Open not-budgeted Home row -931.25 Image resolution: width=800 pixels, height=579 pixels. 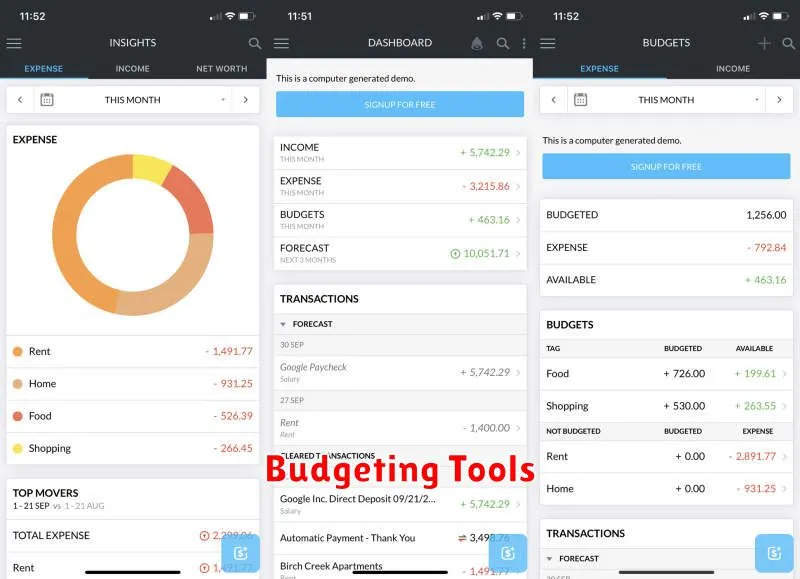[x=666, y=489]
